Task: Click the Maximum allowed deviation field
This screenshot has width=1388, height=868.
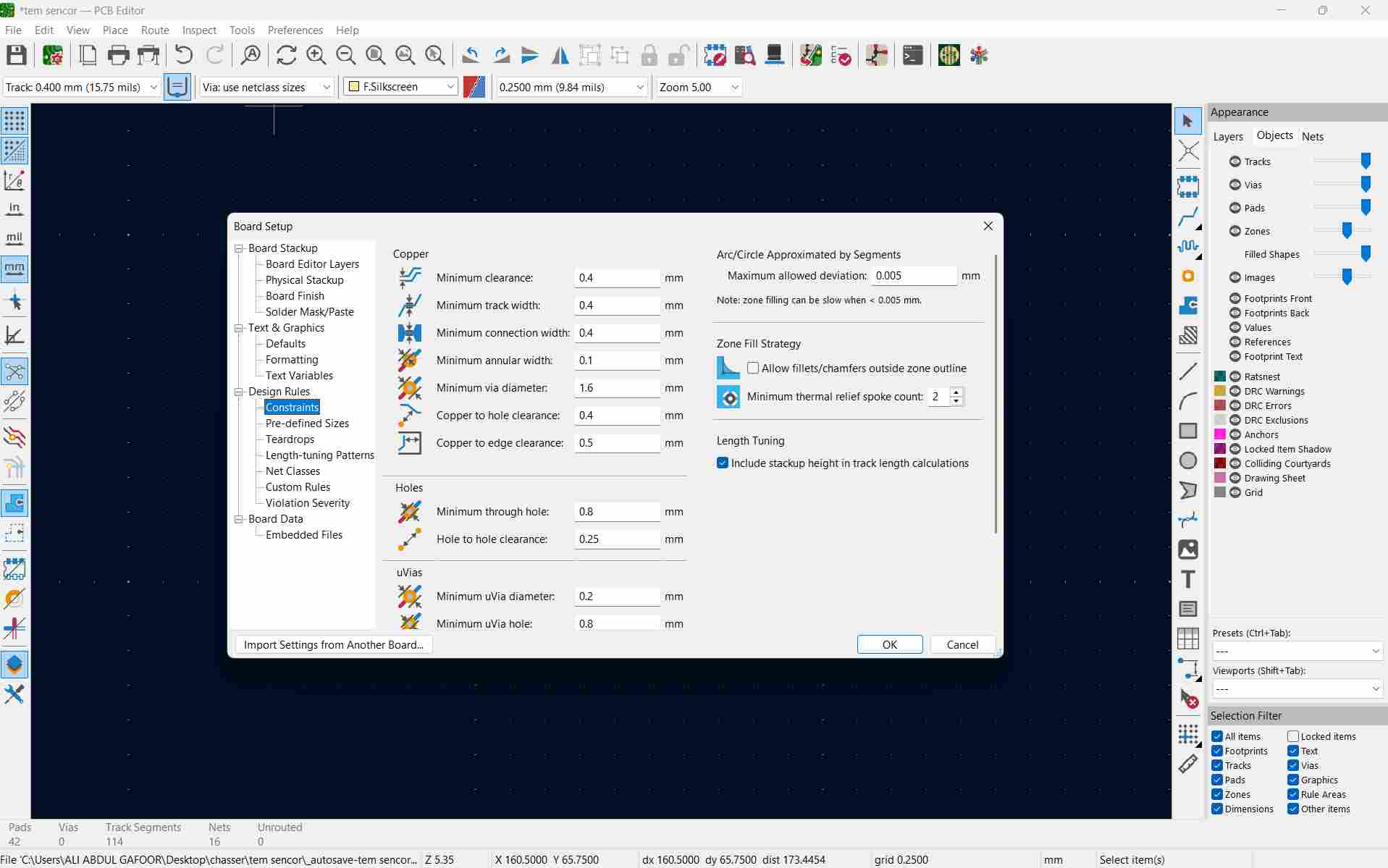Action: [x=914, y=276]
